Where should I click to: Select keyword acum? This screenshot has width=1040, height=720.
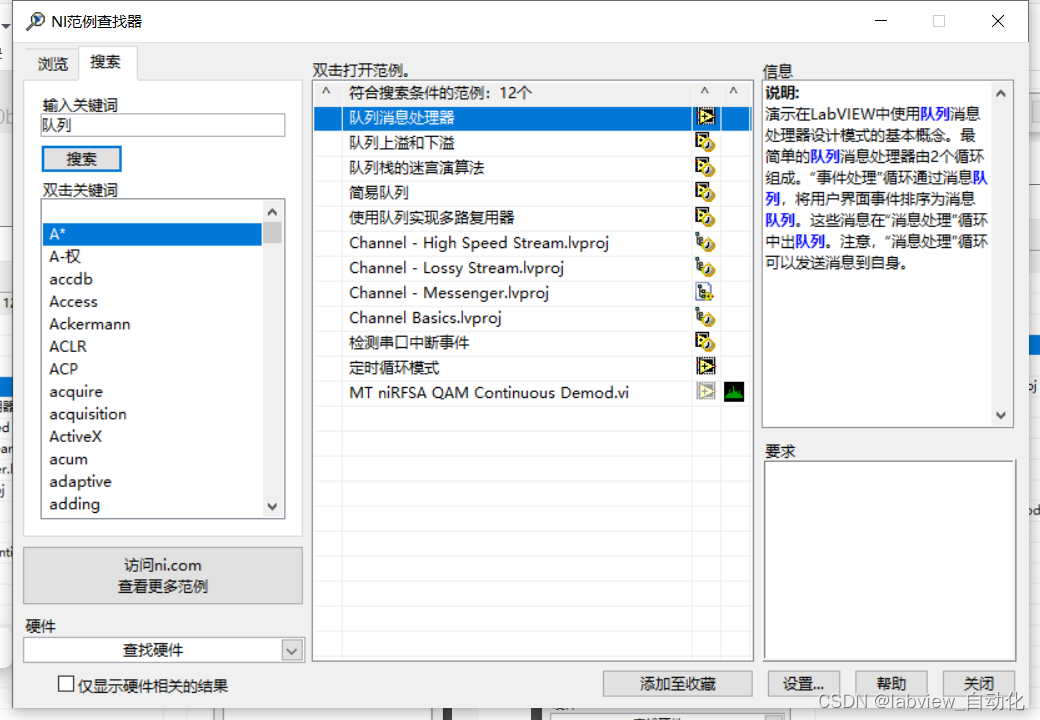[x=153, y=459]
